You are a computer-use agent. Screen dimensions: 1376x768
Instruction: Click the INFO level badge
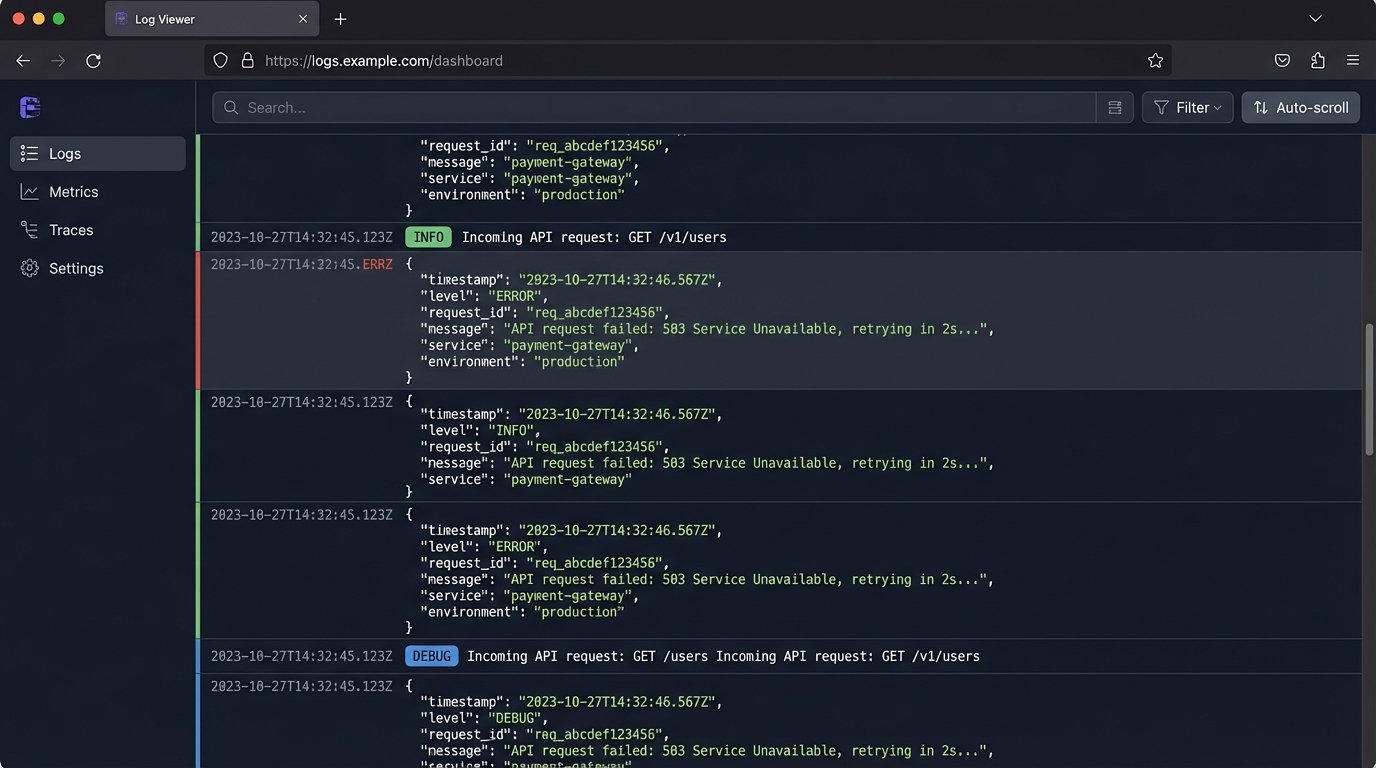click(x=428, y=237)
